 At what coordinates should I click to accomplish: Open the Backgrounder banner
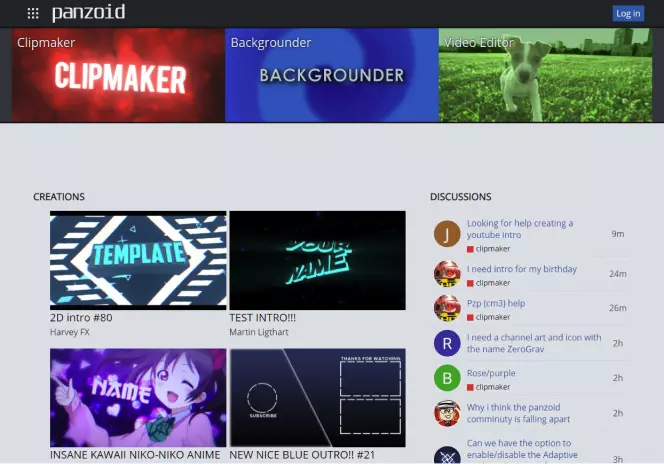[x=332, y=75]
